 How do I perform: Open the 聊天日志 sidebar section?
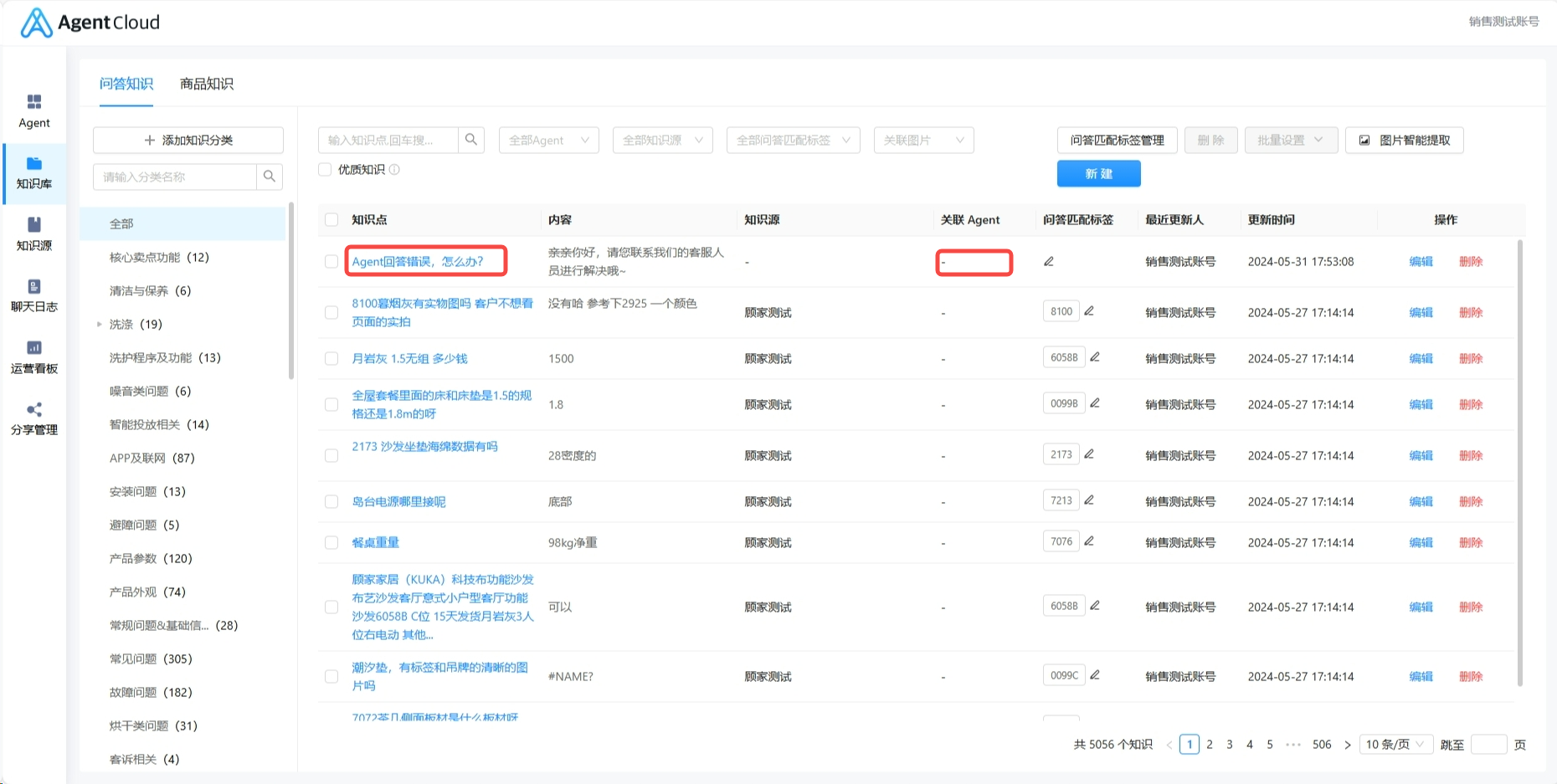coord(34,296)
